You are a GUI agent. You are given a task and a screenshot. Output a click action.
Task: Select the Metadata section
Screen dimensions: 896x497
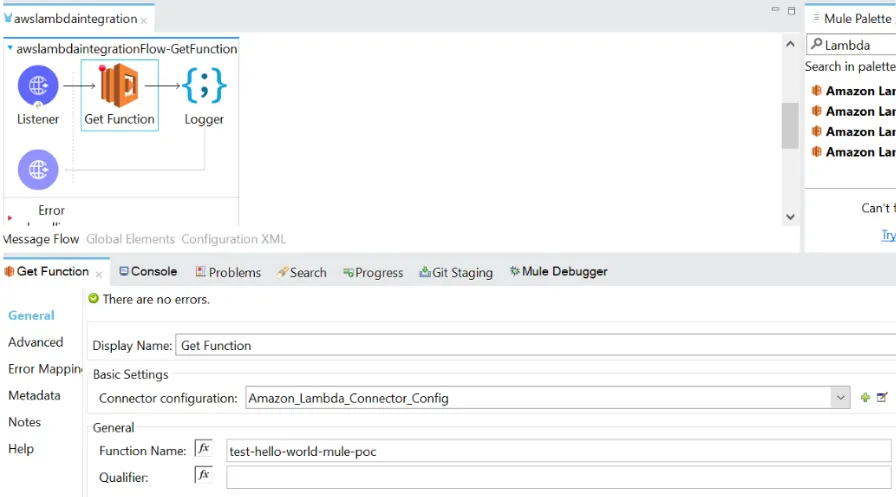34,395
